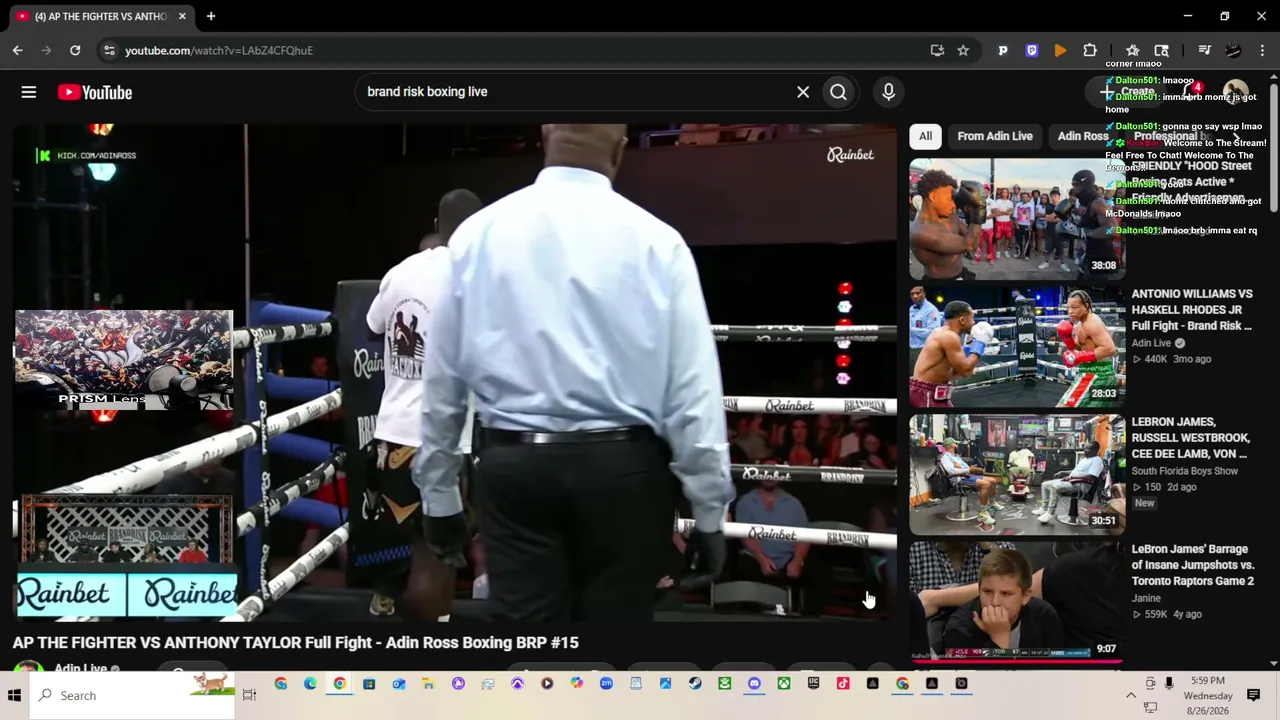This screenshot has height=720, width=1280.
Task: Open the orange play-arrow extension
Action: point(1060,50)
